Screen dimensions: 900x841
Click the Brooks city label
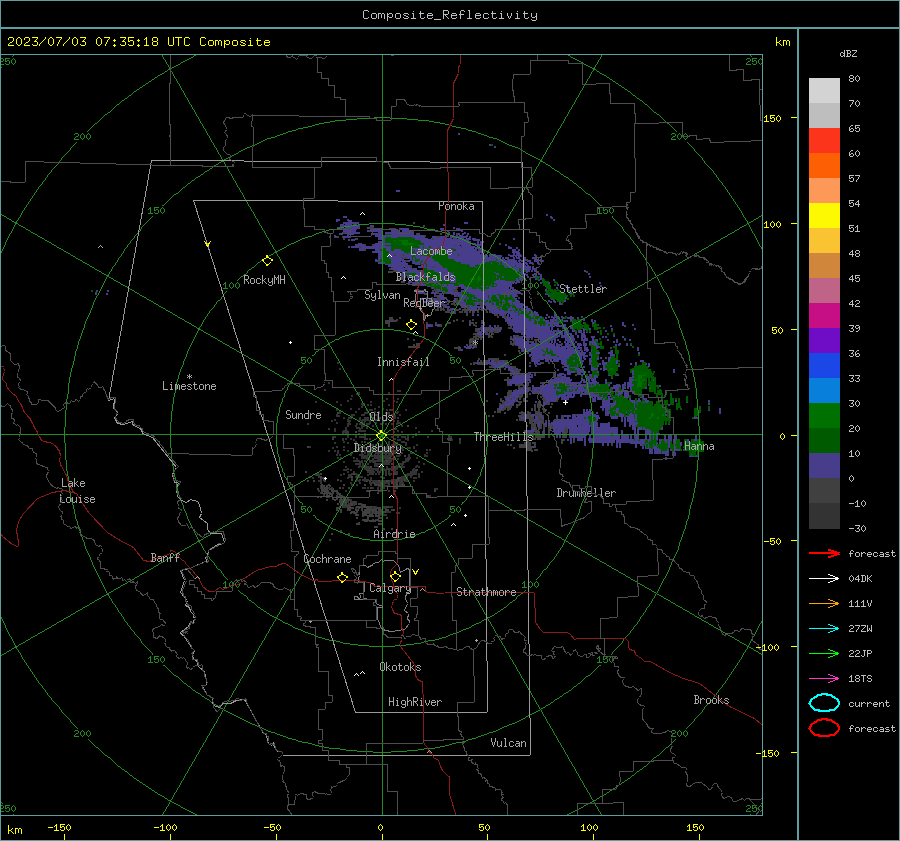click(711, 700)
